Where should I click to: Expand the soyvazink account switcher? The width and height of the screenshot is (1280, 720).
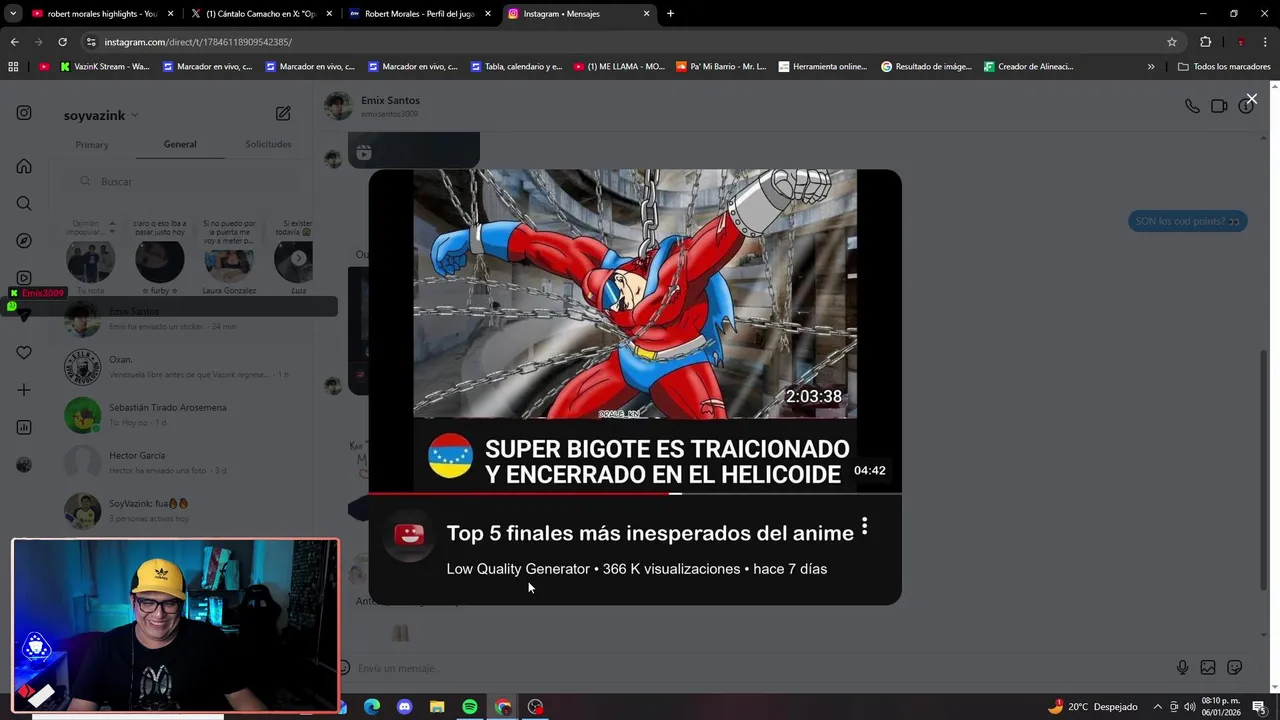pyautogui.click(x=101, y=115)
